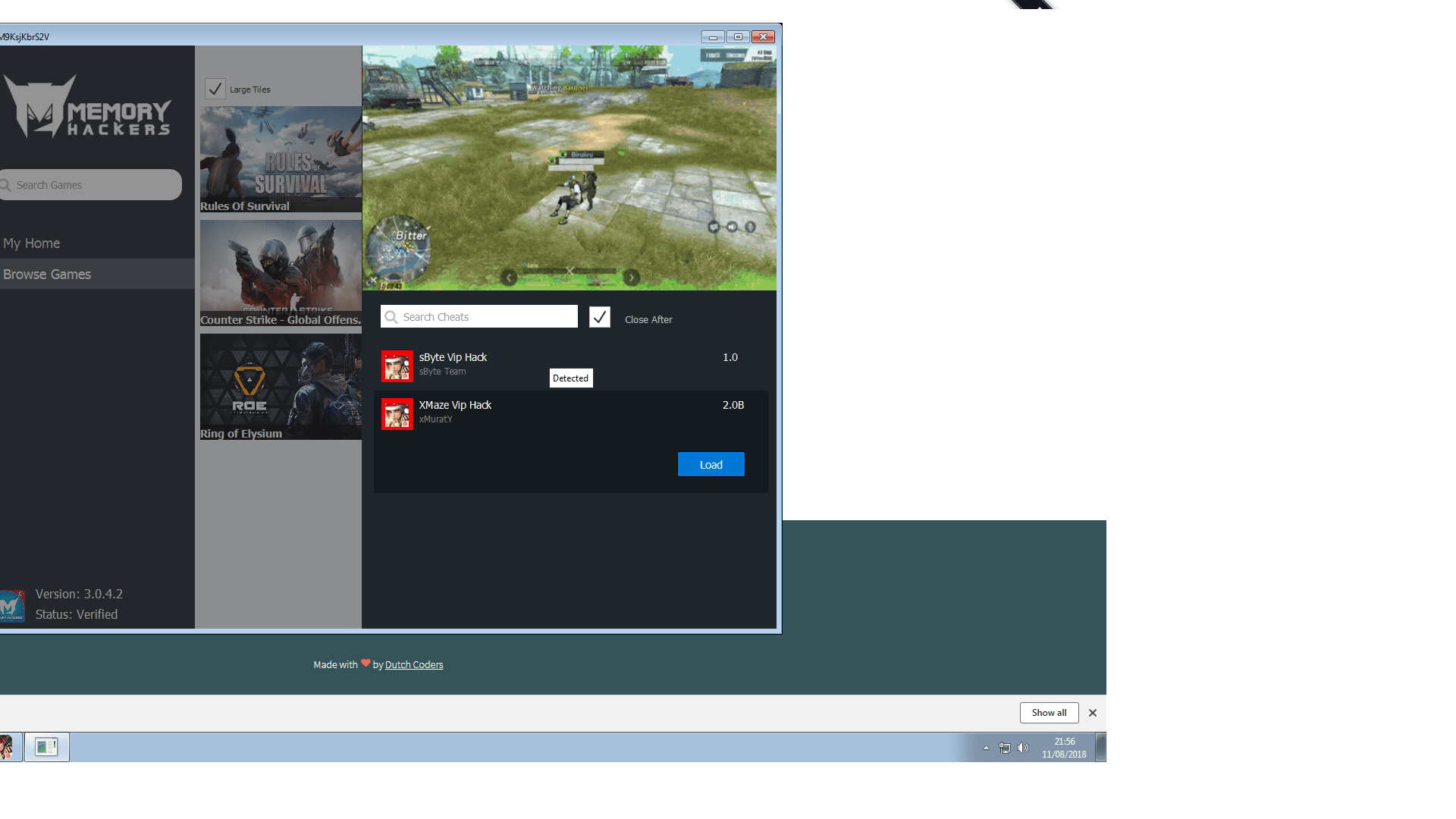Image resolution: width=1456 pixels, height=819 pixels.
Task: Click the sByte Vip Hack avatar icon
Action: pos(397,366)
